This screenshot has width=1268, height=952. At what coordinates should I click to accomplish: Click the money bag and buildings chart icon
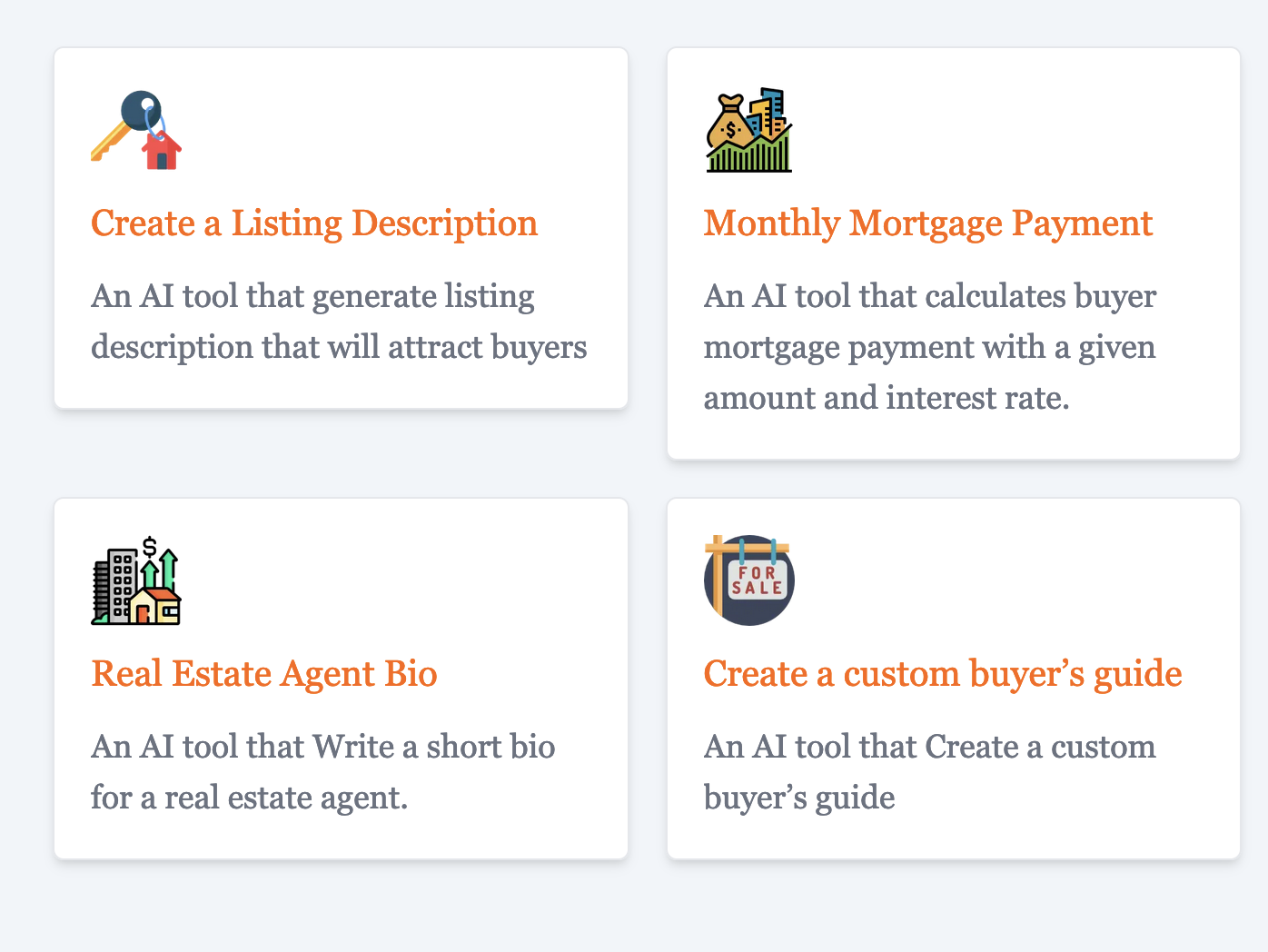(x=749, y=130)
